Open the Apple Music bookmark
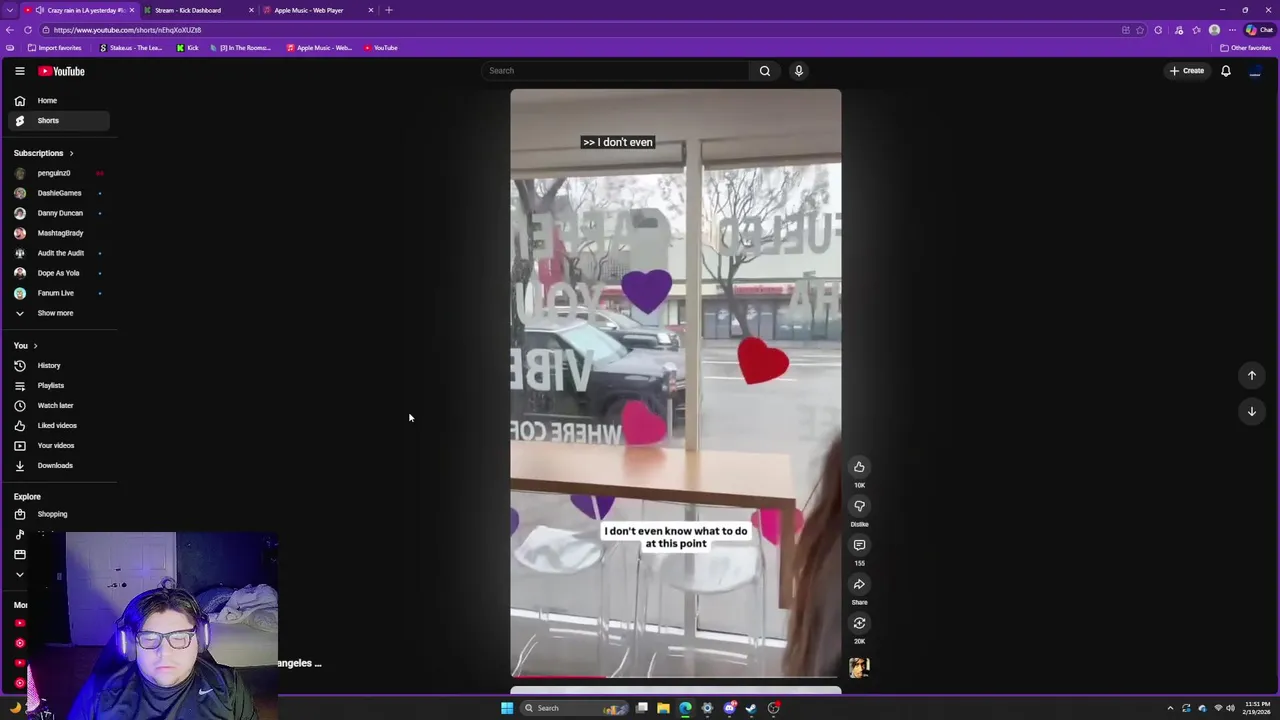This screenshot has height=720, width=1280. pos(319,48)
